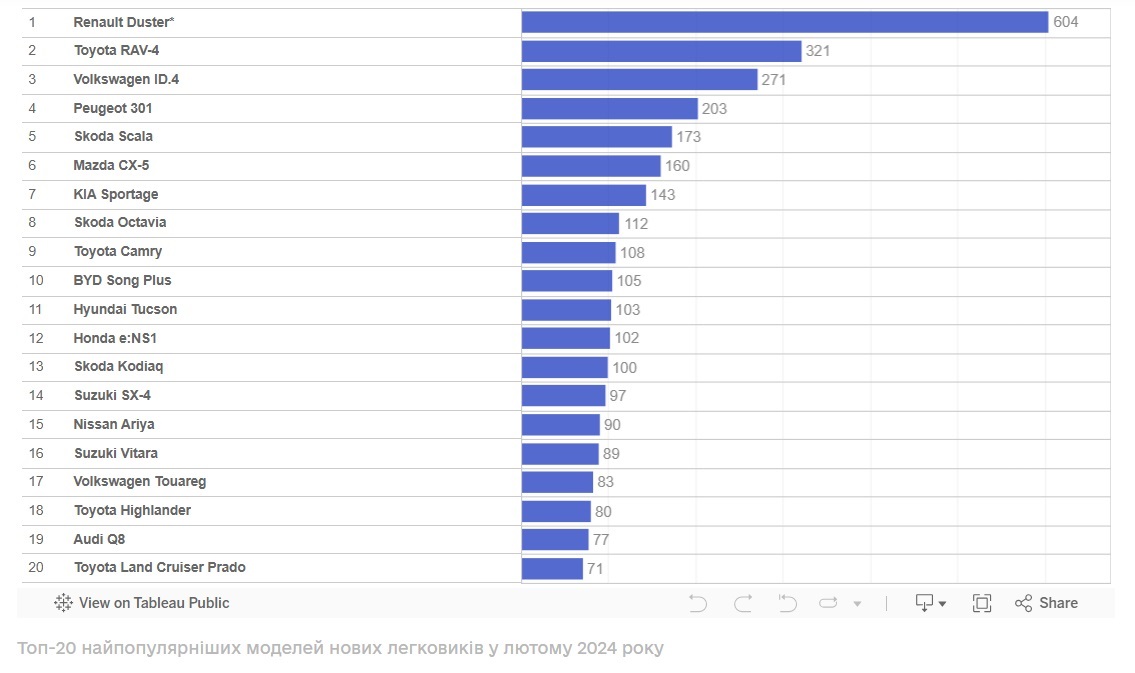Image resolution: width=1135 pixels, height=673 pixels.
Task: Click the Tableau logo icon
Action: 63,603
